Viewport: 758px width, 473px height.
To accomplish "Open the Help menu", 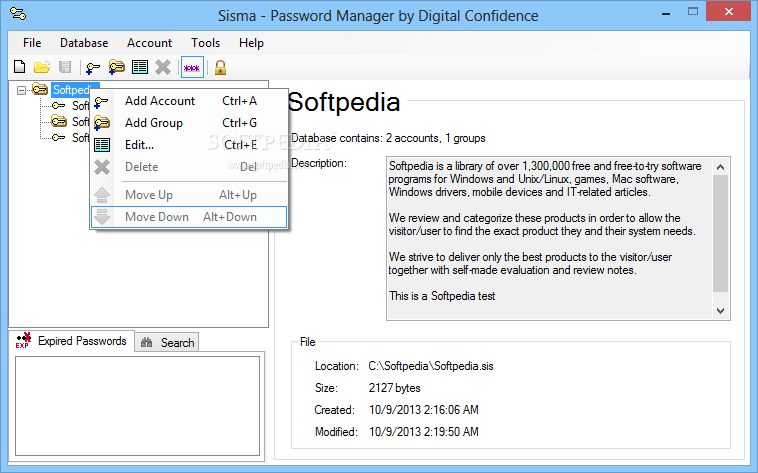I will point(251,43).
